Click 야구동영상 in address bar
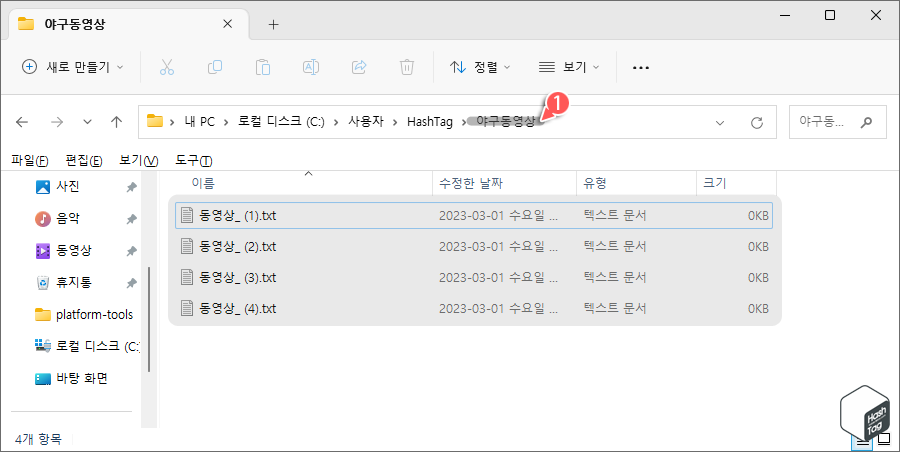This screenshot has width=900, height=452. (x=505, y=121)
